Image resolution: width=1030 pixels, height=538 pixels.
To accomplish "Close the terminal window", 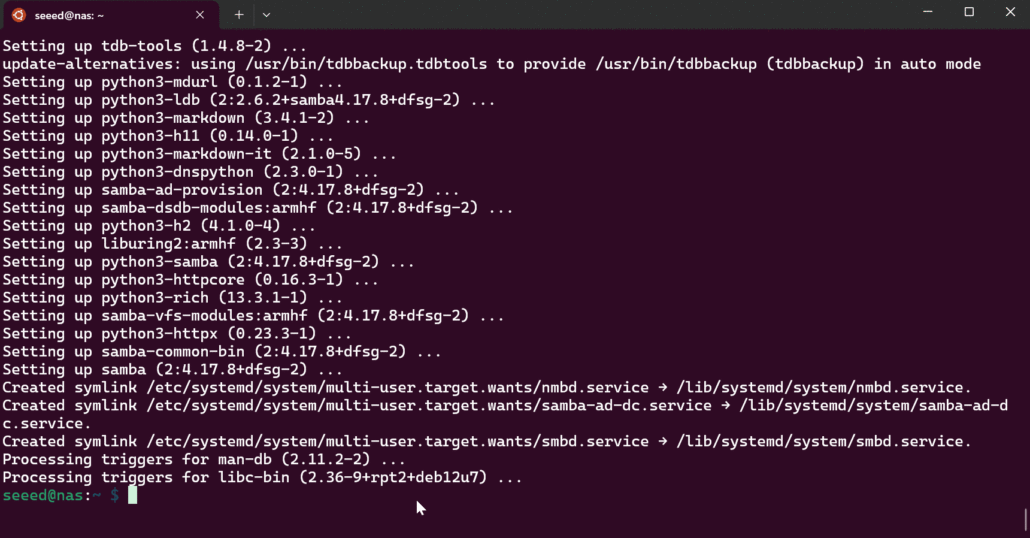I will [1011, 12].
